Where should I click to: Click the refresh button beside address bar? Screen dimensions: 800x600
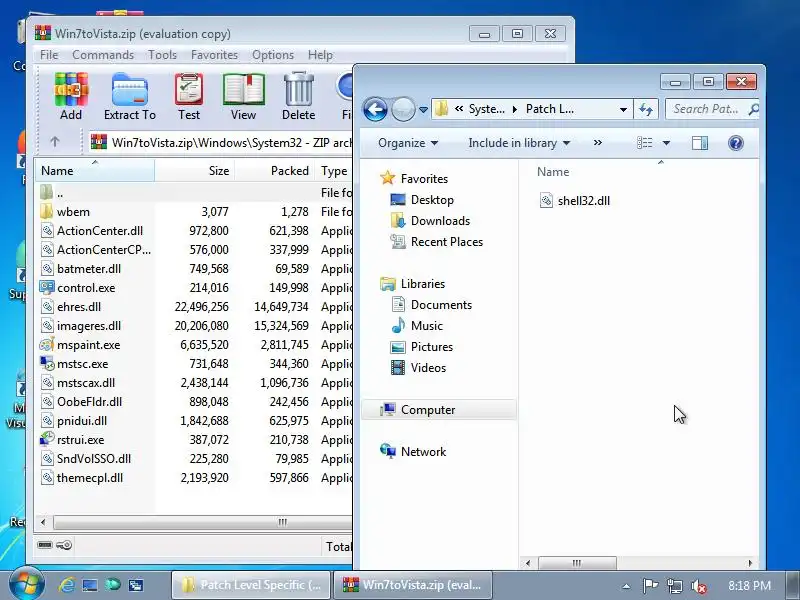[646, 109]
